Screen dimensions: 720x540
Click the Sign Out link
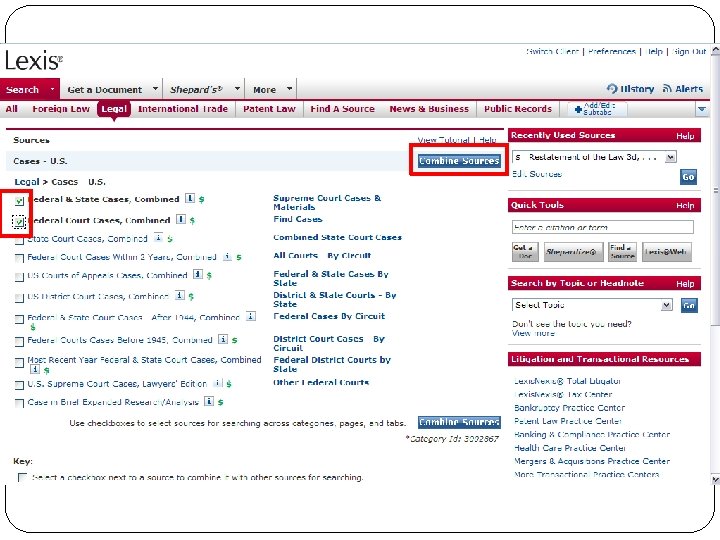[689, 51]
